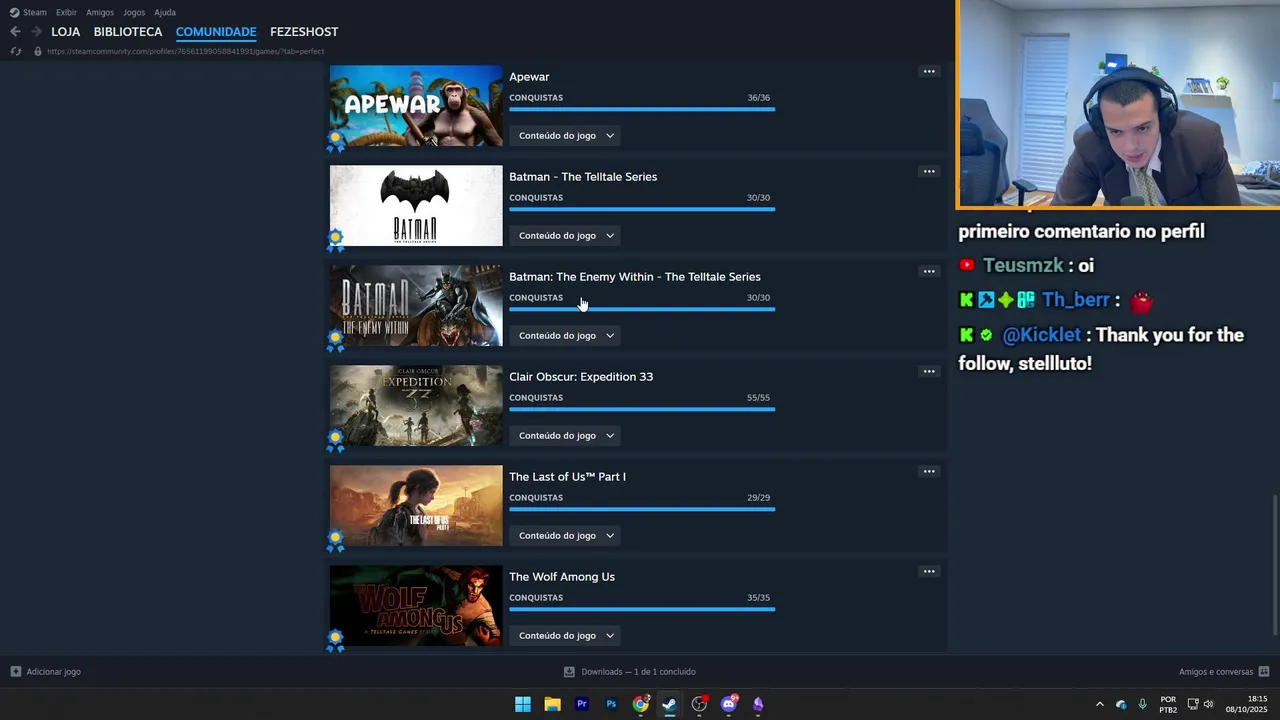This screenshot has height=720, width=1280.
Task: Switch to the BIBLIOTECA tab
Action: (128, 32)
